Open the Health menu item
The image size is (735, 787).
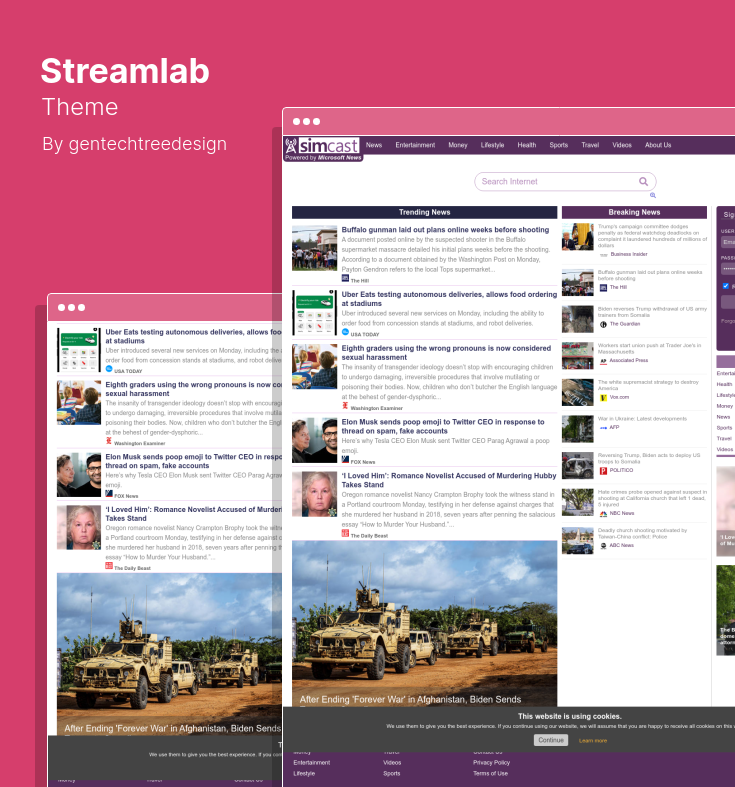527,145
